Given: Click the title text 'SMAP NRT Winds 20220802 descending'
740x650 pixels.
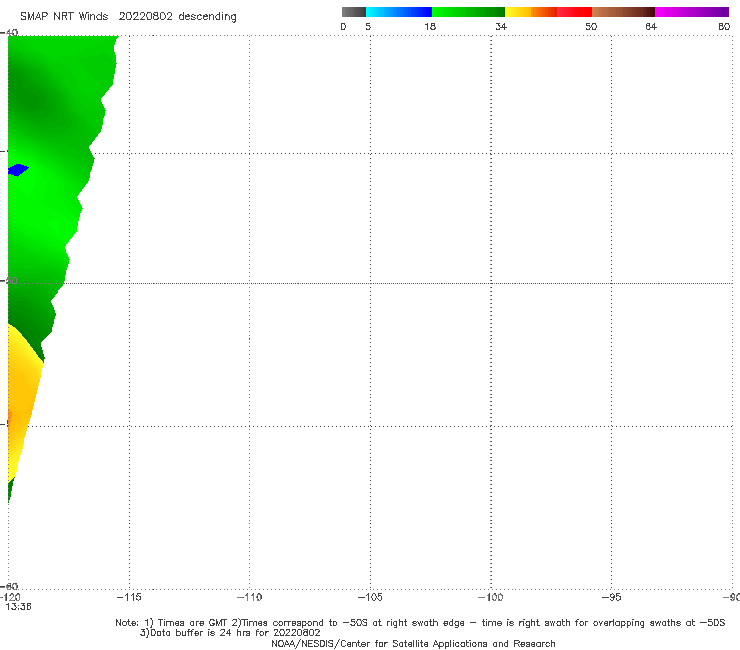Looking at the screenshot, I should pyautogui.click(x=128, y=17).
